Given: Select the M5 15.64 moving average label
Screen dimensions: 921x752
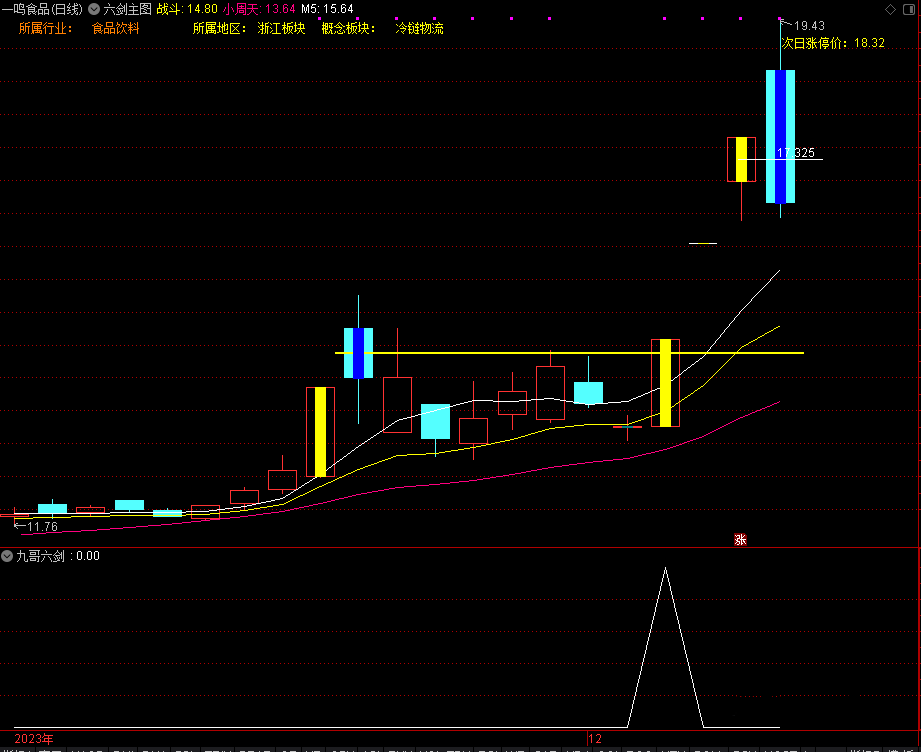Looking at the screenshot, I should tap(327, 8).
